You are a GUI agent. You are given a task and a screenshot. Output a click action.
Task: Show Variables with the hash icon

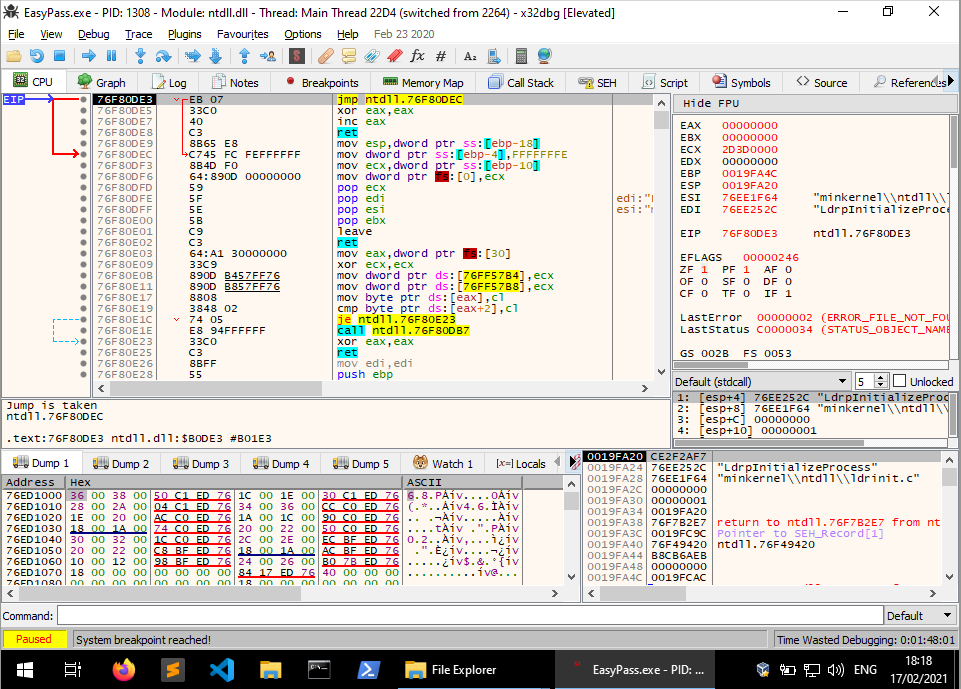coord(441,56)
